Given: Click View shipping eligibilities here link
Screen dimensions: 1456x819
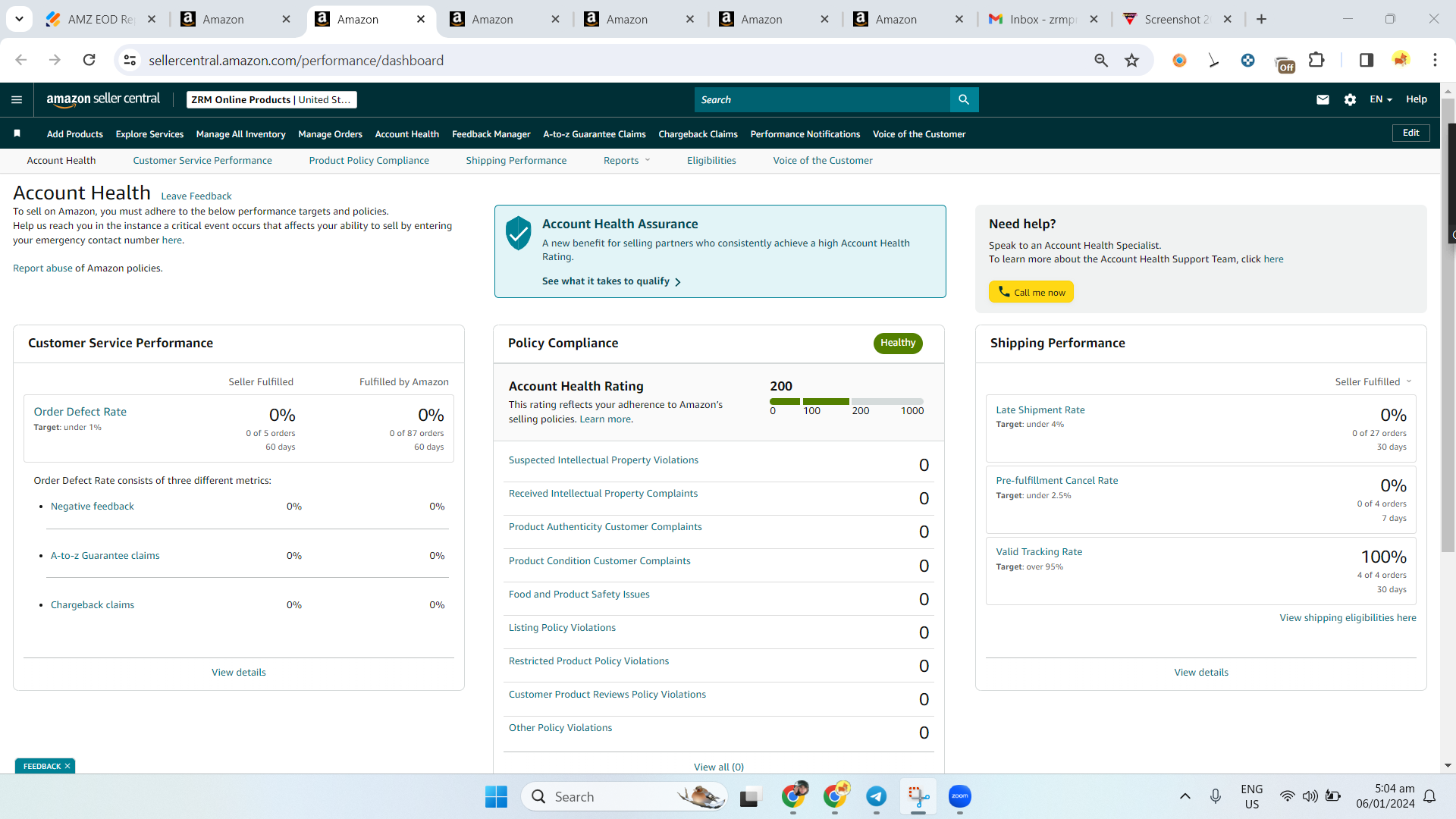Looking at the screenshot, I should [x=1348, y=618].
